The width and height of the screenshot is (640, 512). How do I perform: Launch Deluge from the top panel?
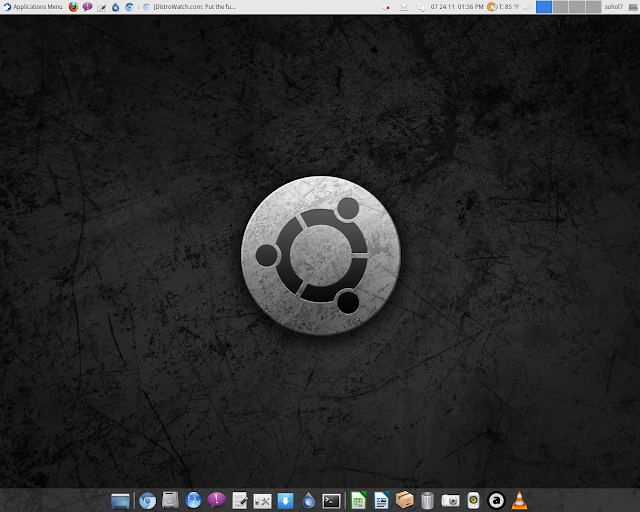pyautogui.click(x=116, y=7)
